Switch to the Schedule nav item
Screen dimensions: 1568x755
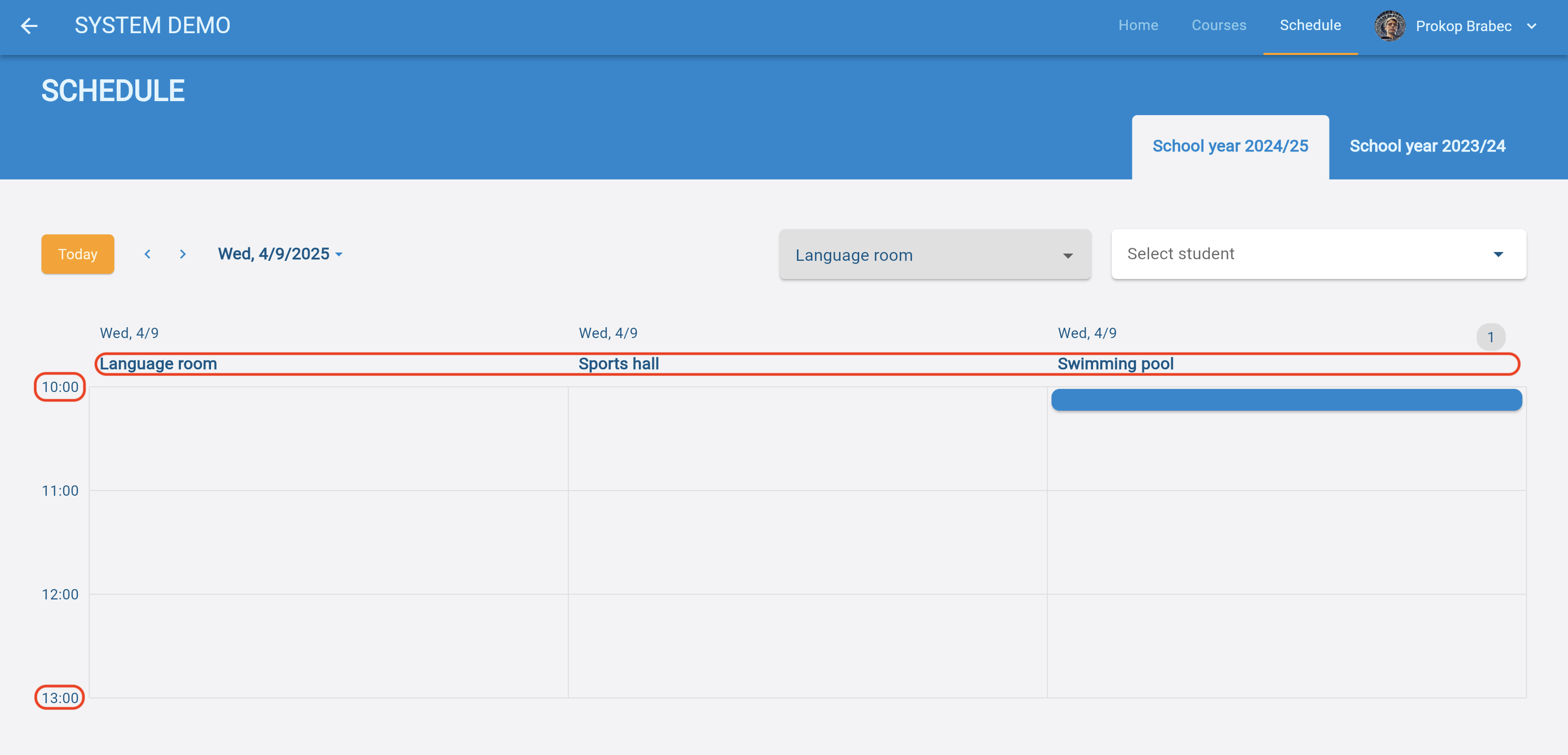[x=1310, y=25]
